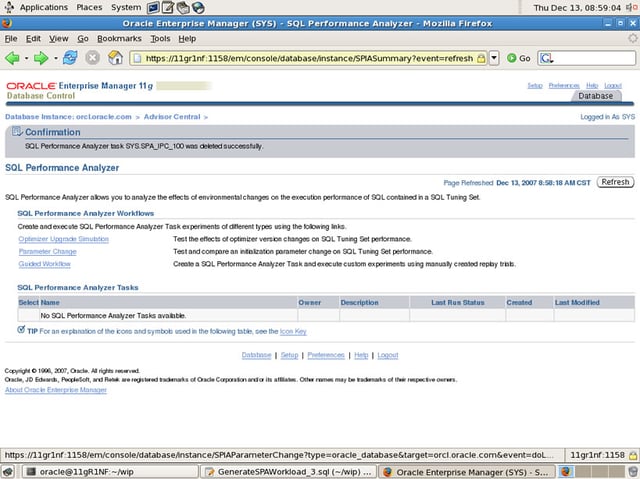This screenshot has width=640, height=479.
Task: Focus the web search input field
Action: [594, 58]
